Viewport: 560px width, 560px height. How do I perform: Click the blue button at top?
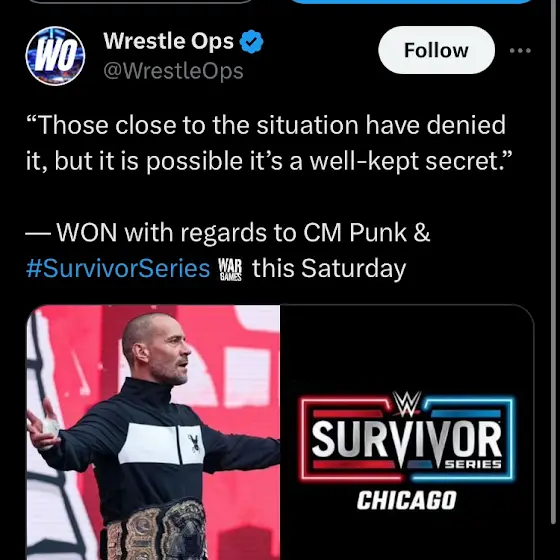[413, 1]
